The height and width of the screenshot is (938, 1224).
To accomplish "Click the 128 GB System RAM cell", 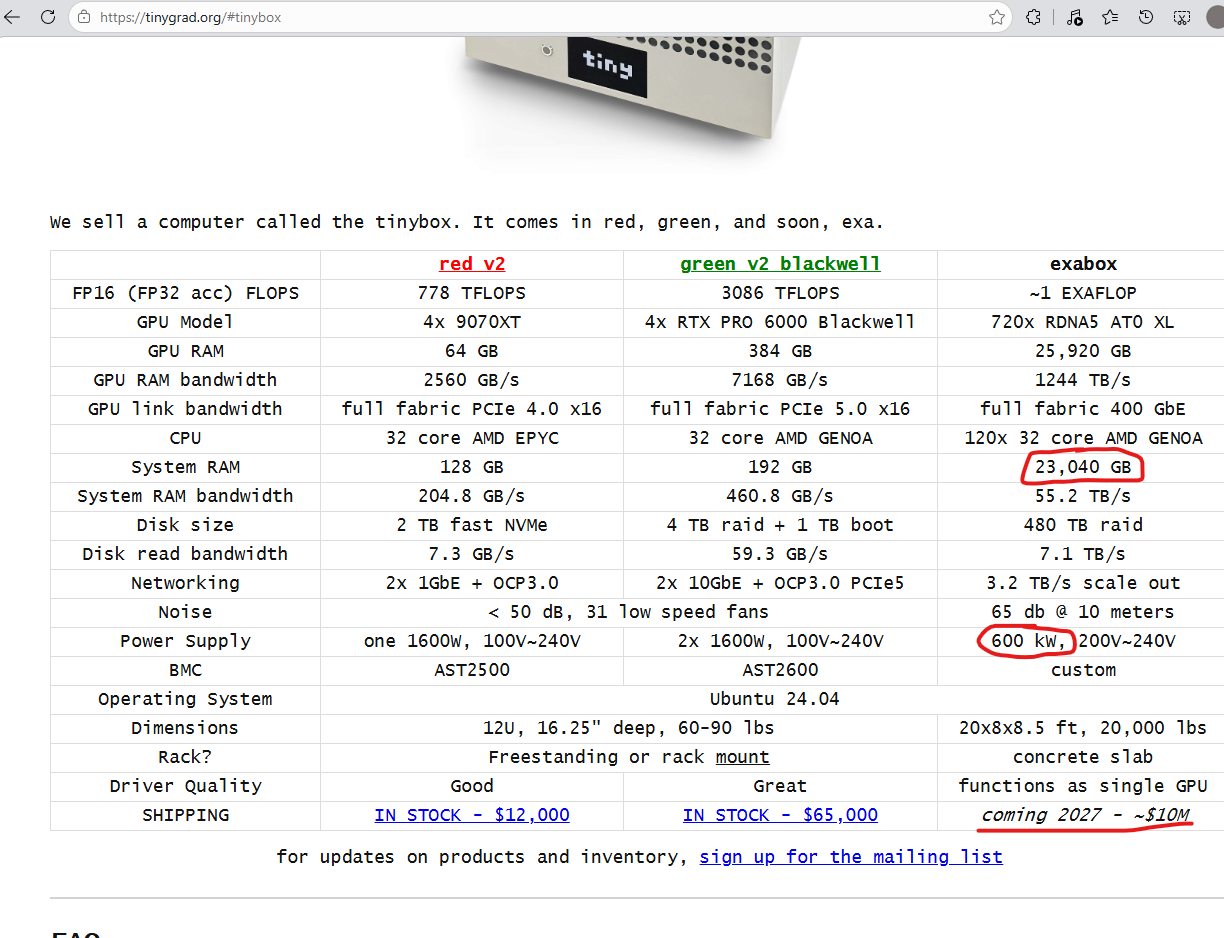I will coord(472,467).
